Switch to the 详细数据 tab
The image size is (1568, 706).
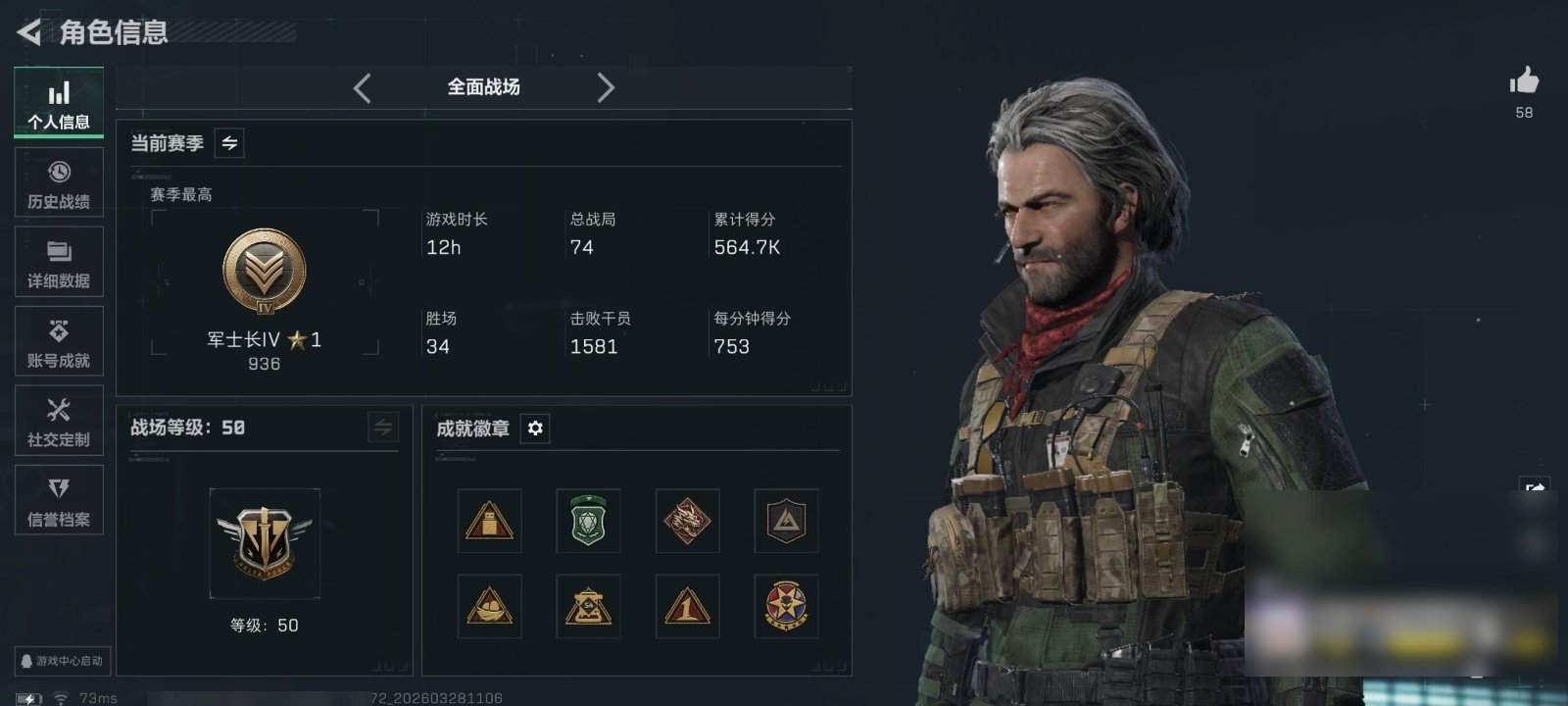click(x=59, y=263)
